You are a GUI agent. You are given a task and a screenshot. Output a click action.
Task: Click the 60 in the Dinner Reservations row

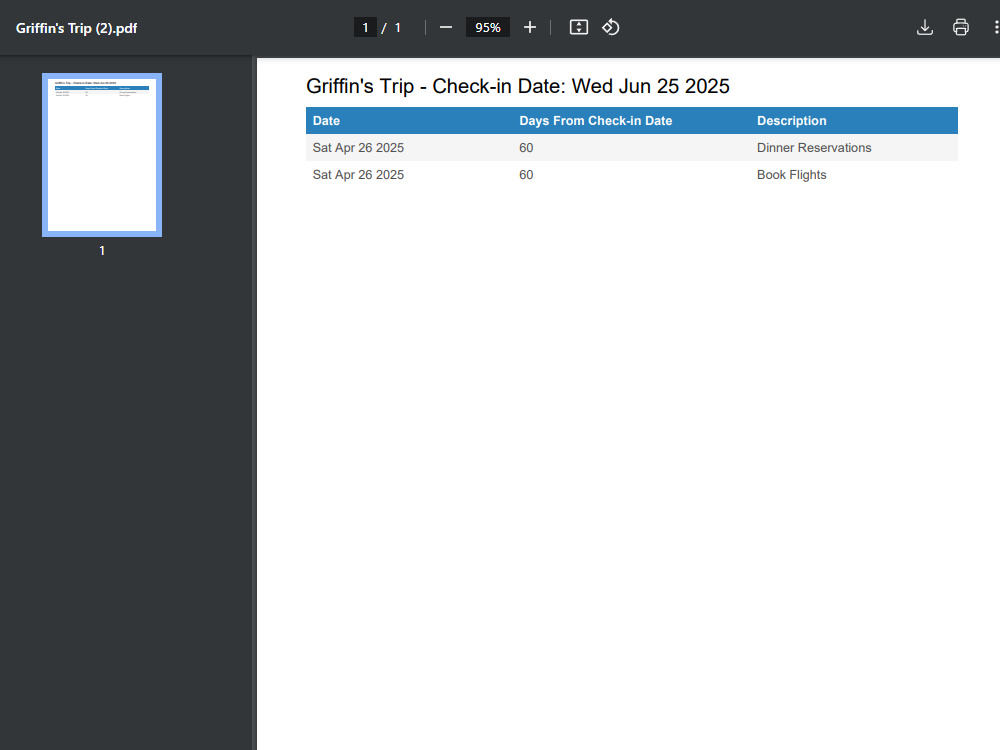click(x=526, y=147)
